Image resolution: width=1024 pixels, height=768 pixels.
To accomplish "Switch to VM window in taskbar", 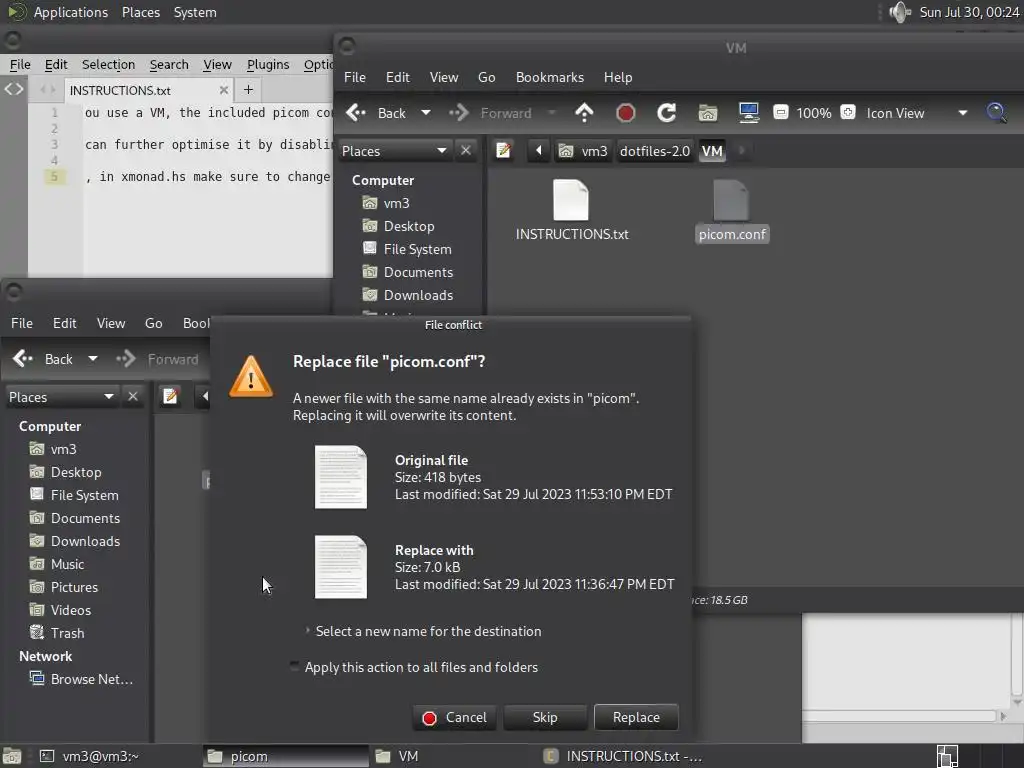I will (452, 756).
